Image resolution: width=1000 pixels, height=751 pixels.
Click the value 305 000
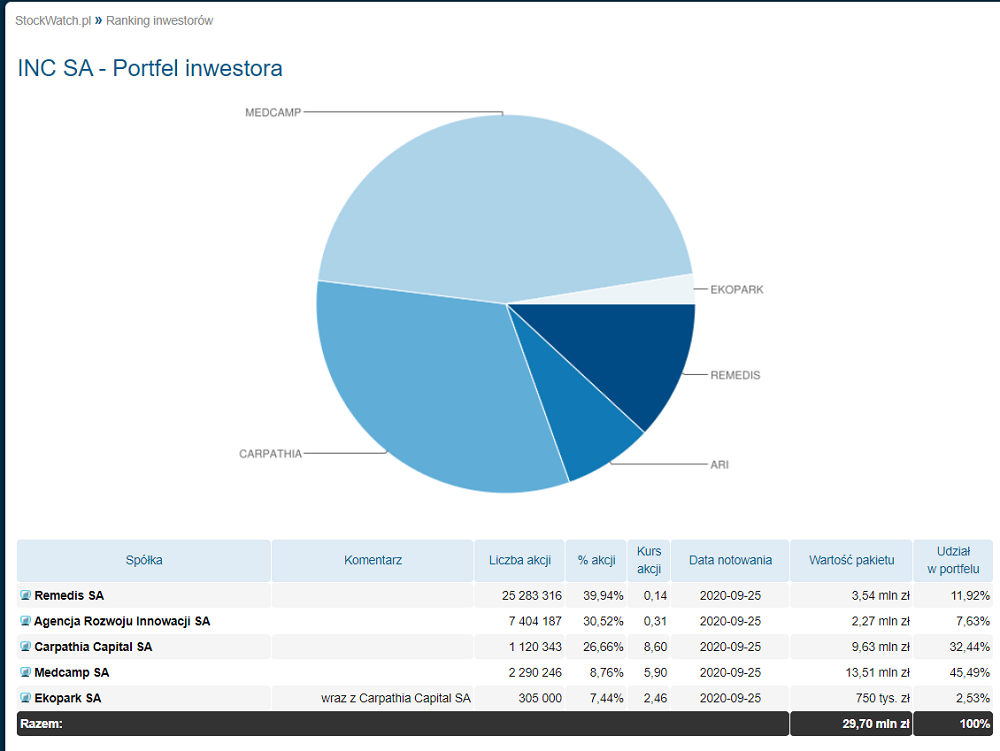540,698
